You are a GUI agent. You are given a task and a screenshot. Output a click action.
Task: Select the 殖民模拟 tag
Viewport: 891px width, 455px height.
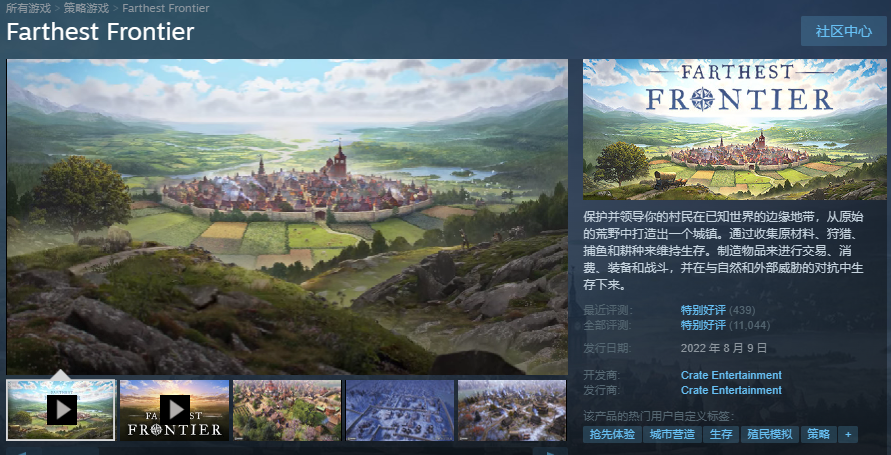770,435
